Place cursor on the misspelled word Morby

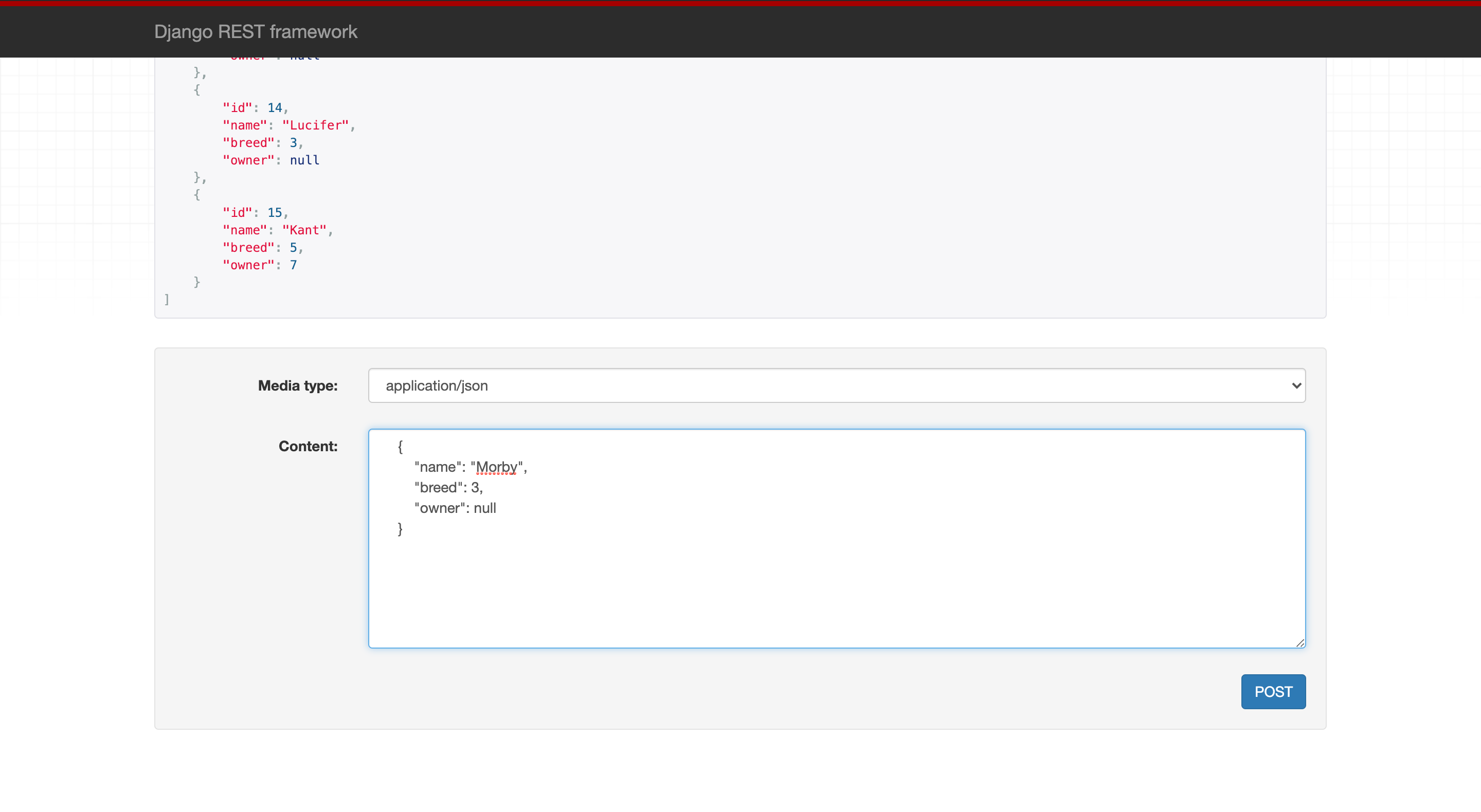click(x=496, y=467)
